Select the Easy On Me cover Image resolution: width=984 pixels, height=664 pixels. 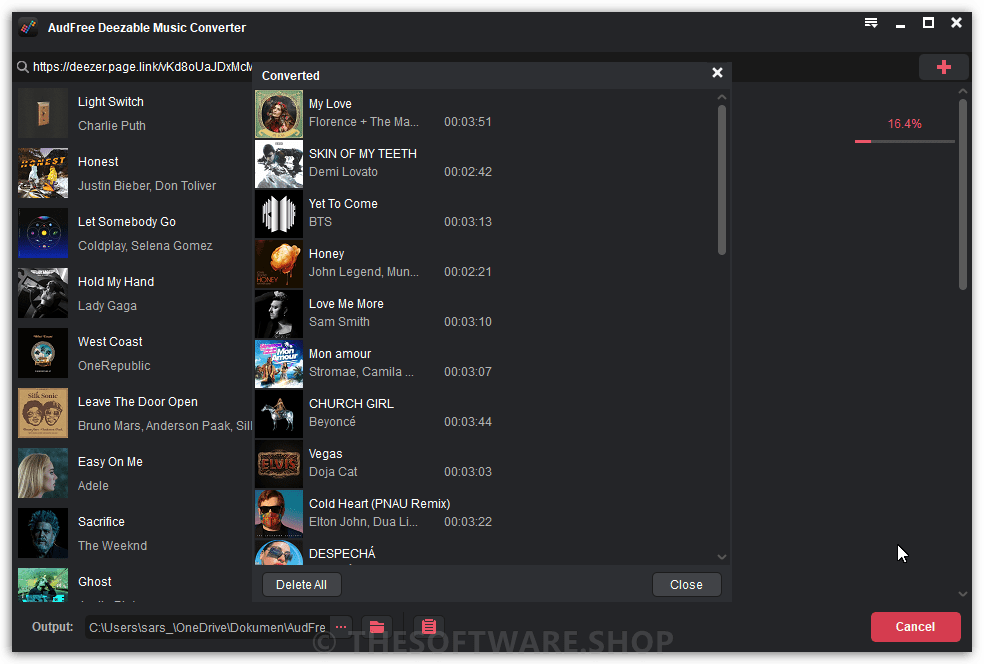(43, 473)
